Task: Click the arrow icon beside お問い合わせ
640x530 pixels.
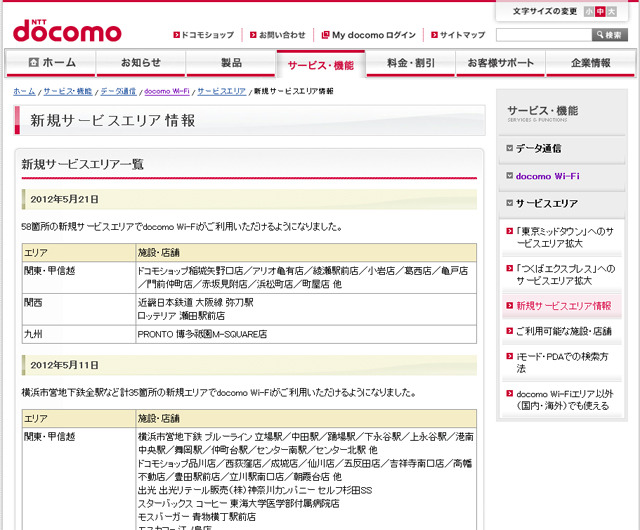Action: 253,35
